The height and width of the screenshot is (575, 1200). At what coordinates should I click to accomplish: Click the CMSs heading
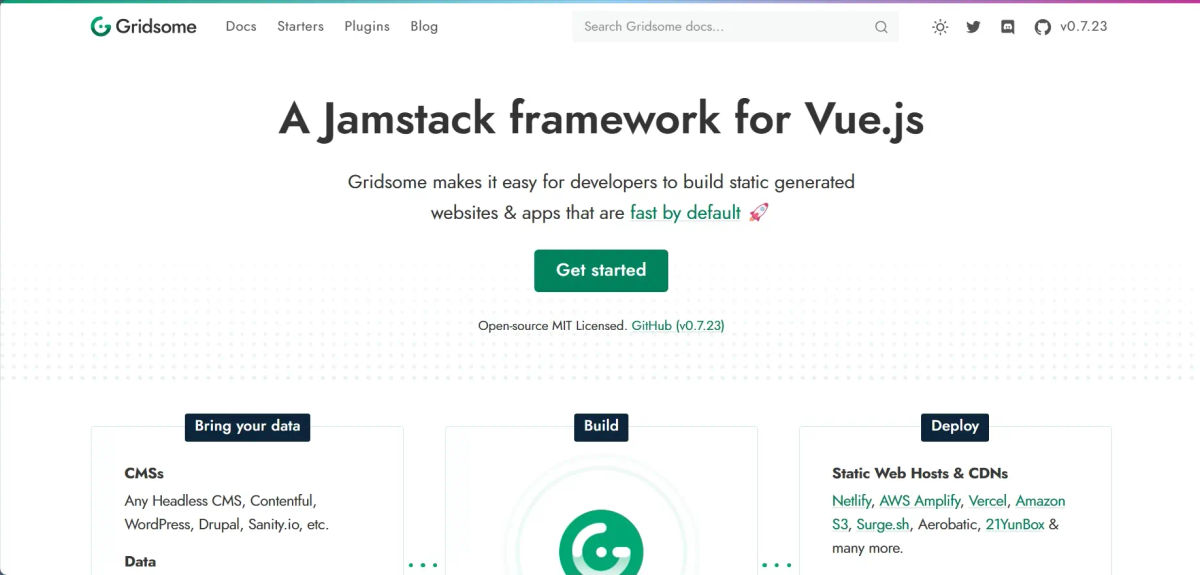coord(144,473)
